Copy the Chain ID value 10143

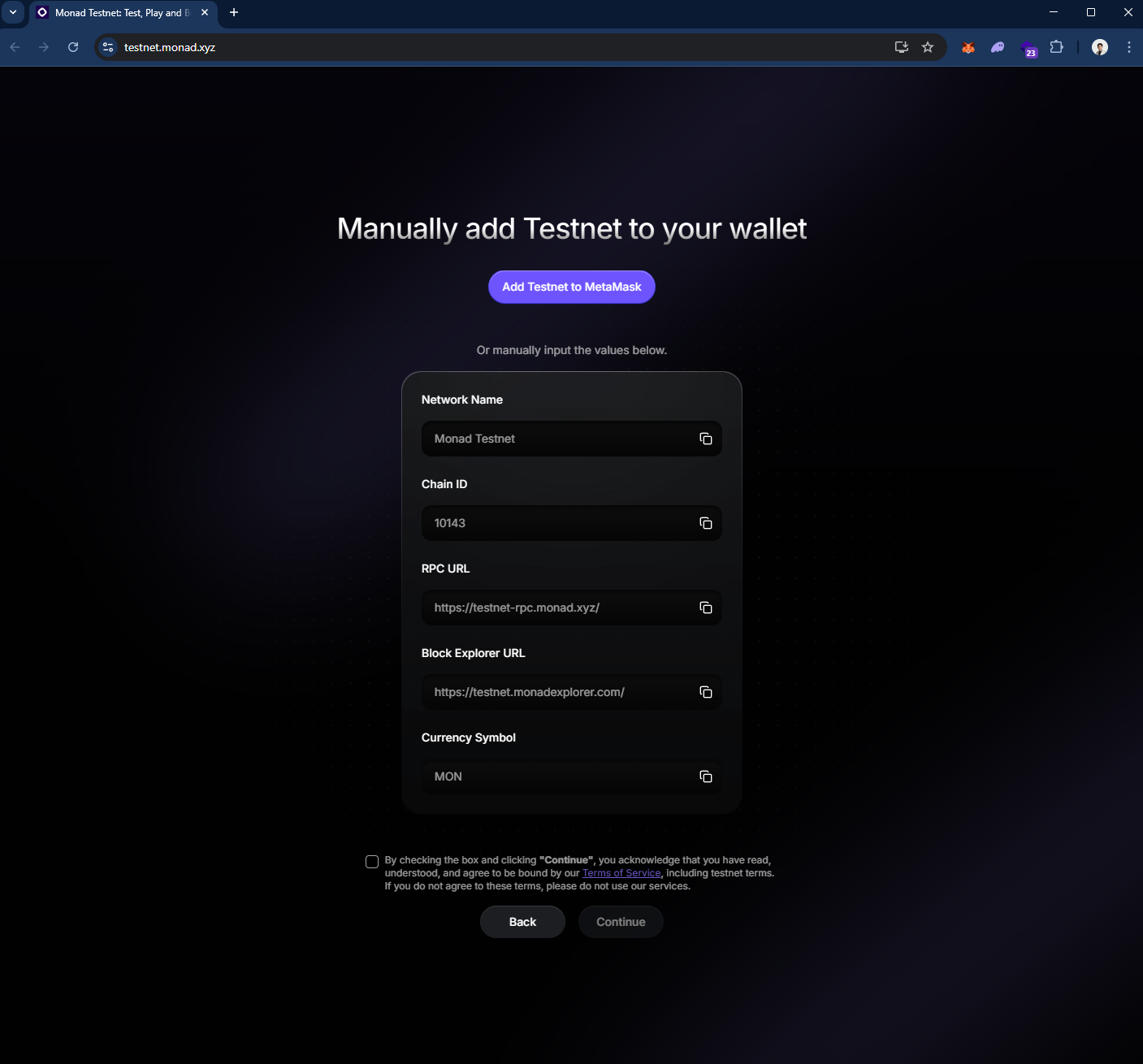coord(705,523)
